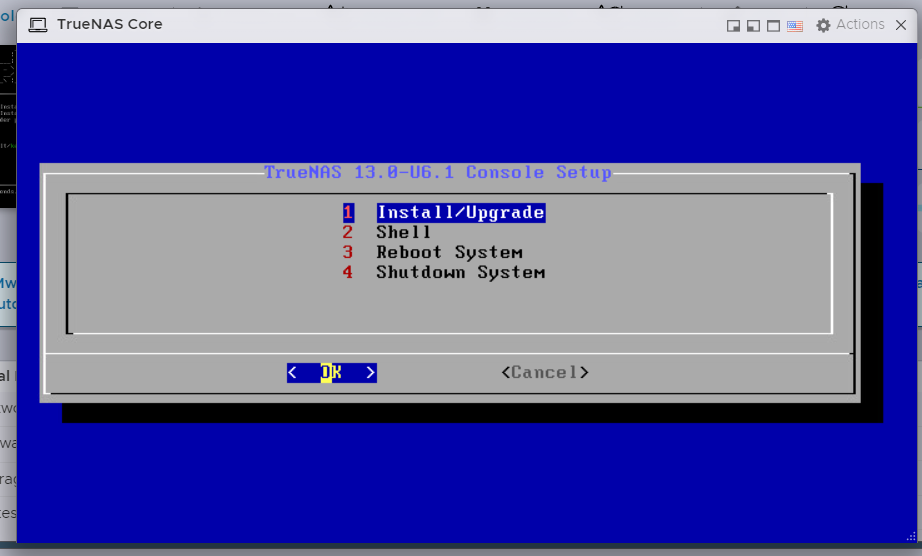
Task: Click the resize grip in console corner
Action: [x=911, y=537]
